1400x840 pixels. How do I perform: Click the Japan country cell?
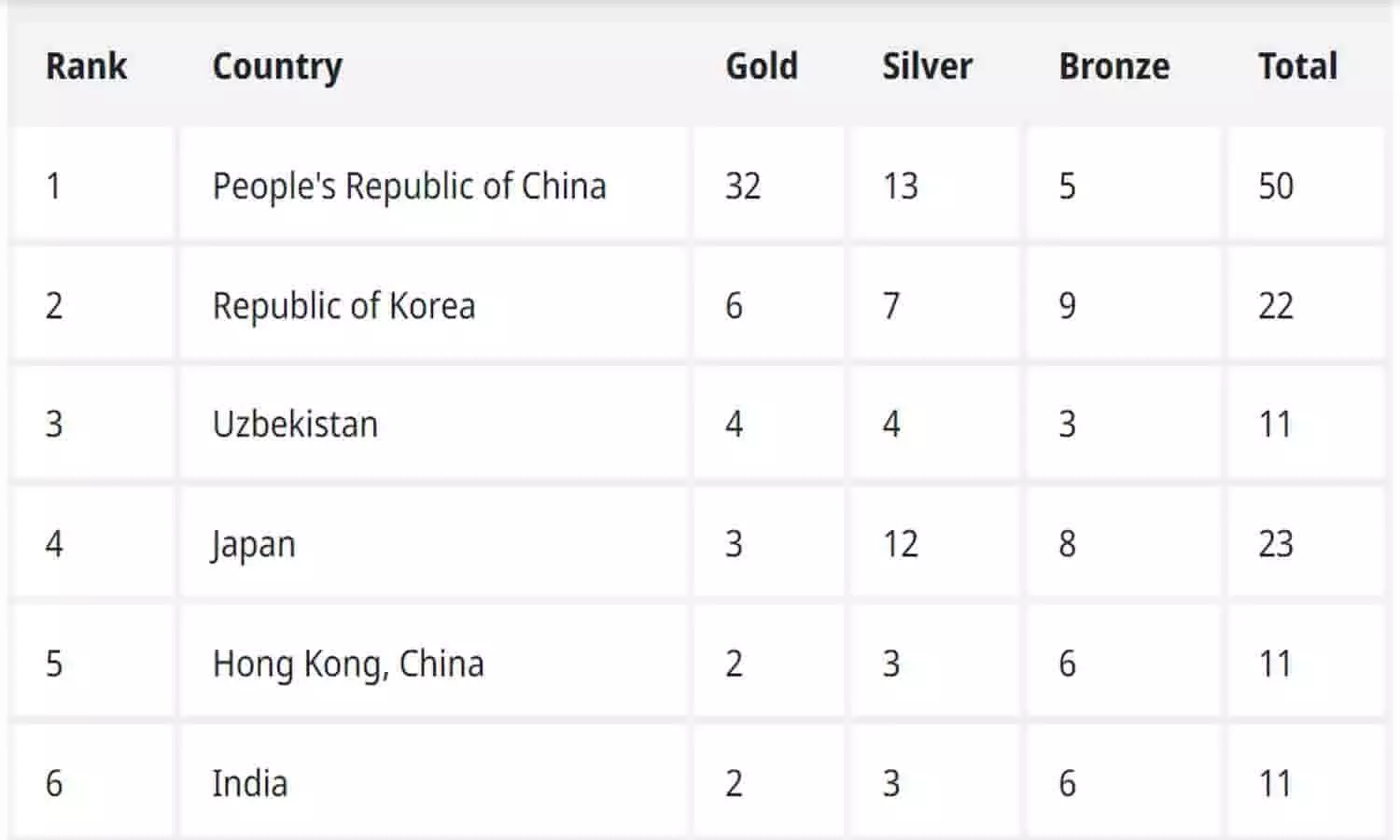tap(254, 544)
